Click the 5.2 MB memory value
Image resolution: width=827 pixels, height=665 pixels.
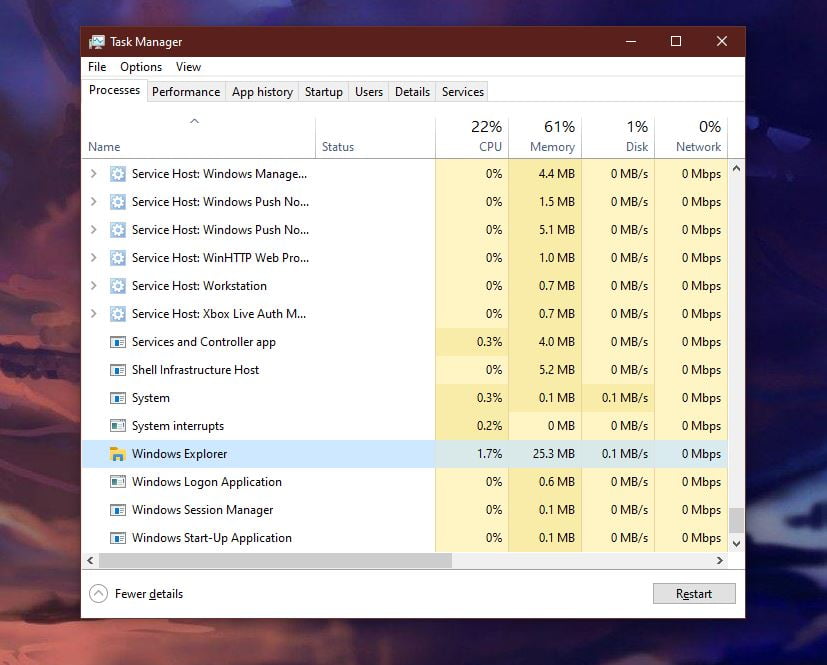(556, 370)
